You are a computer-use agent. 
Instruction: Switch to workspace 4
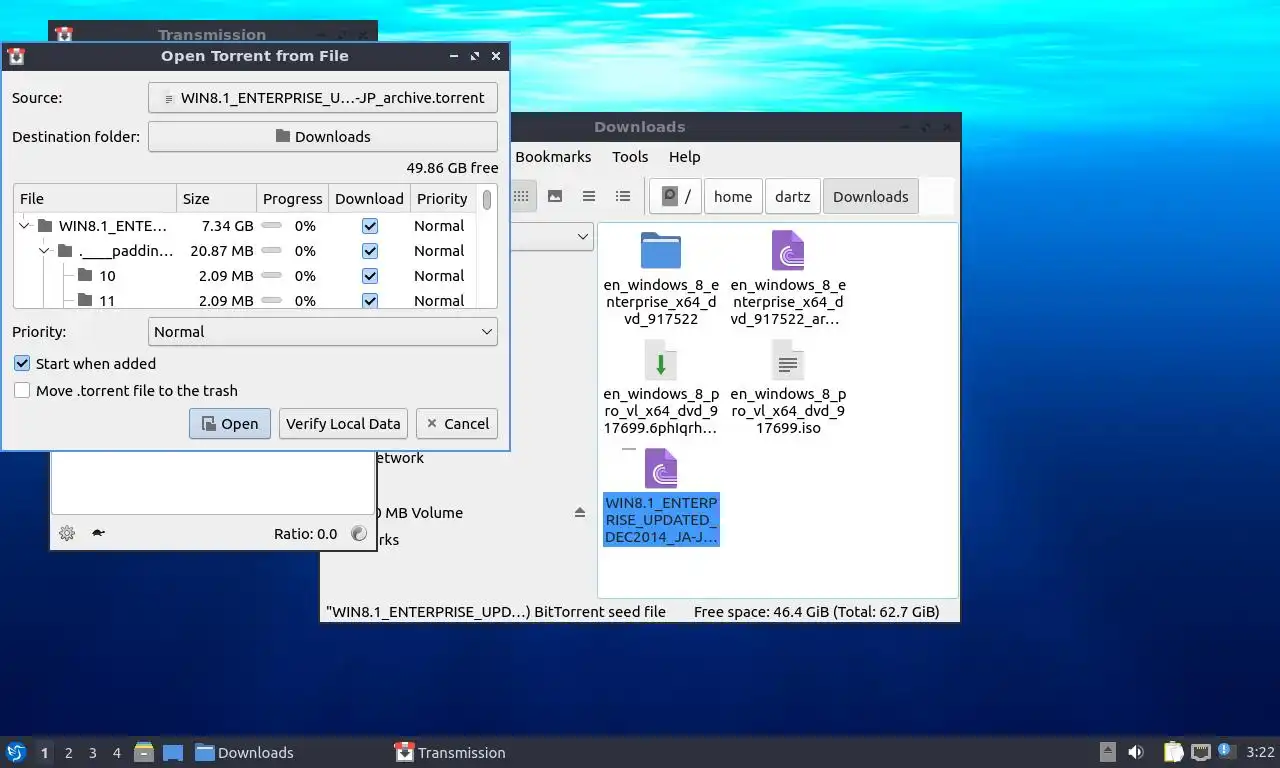[x=116, y=752]
